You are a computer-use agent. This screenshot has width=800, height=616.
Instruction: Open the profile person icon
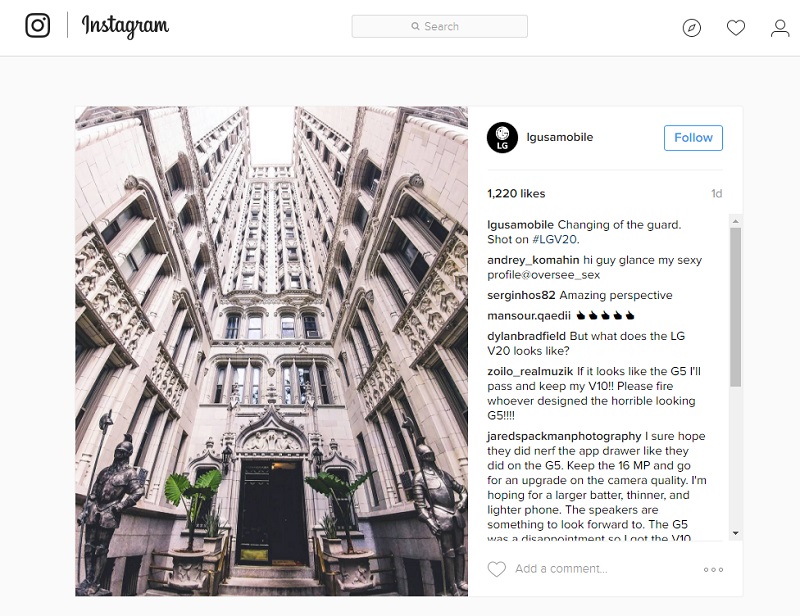[x=780, y=28]
